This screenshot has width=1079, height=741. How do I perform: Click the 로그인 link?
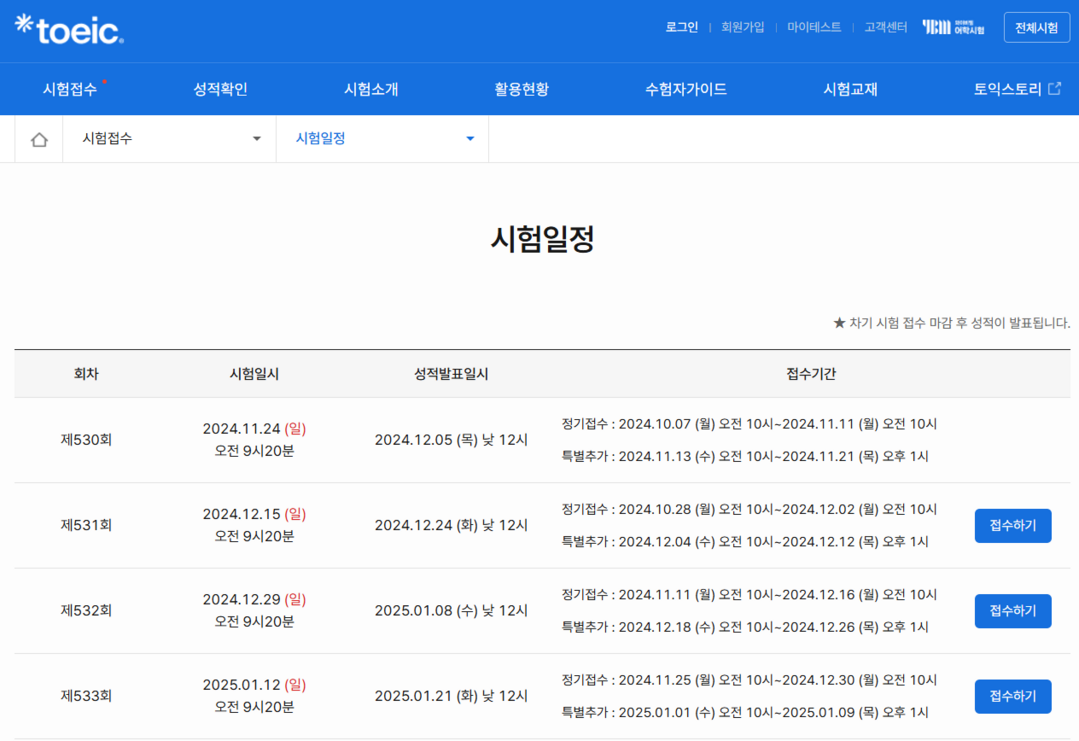[682, 28]
